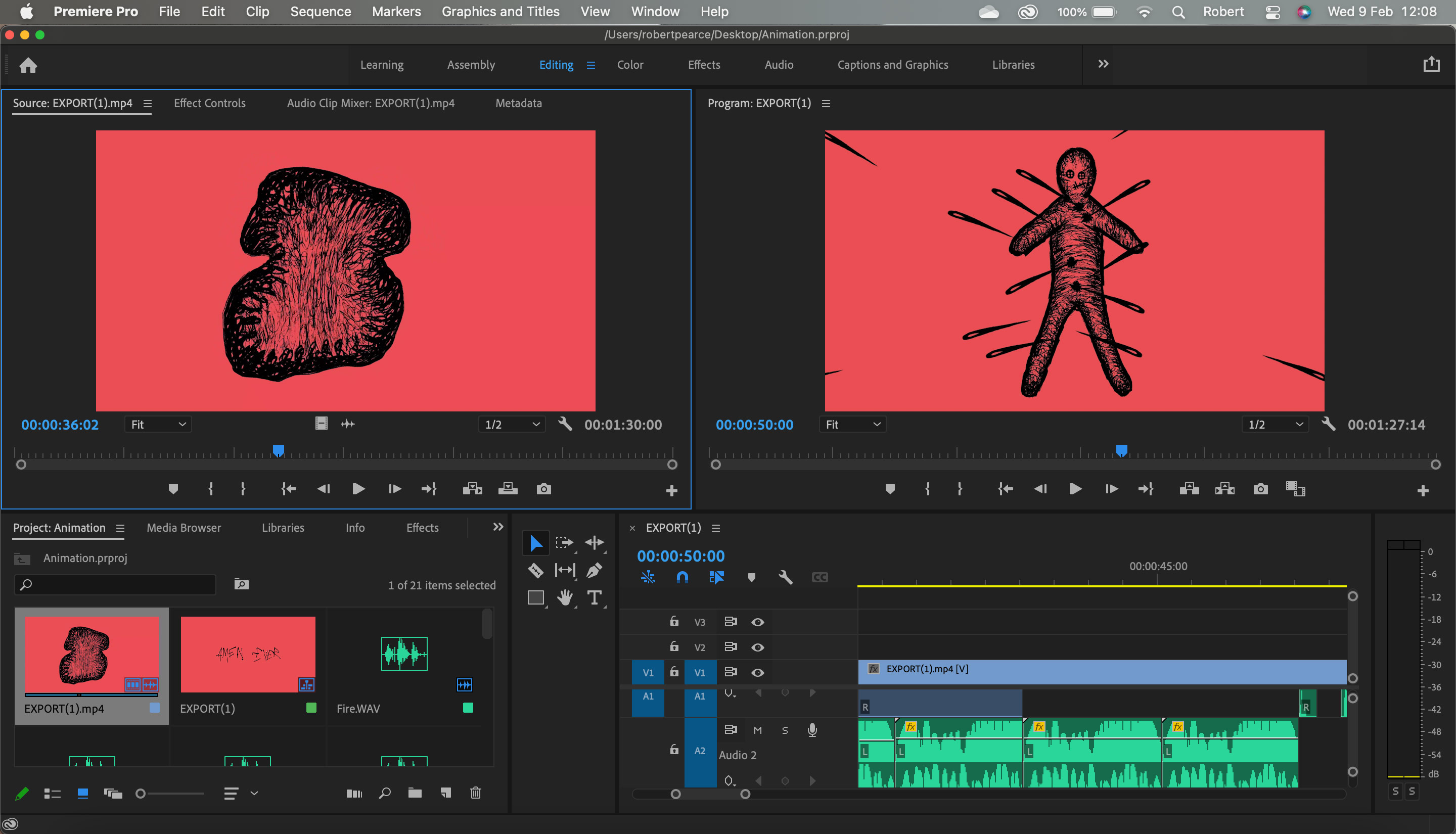The height and width of the screenshot is (834, 1456).
Task: Open Source monitor button editor plus
Action: pos(671,491)
